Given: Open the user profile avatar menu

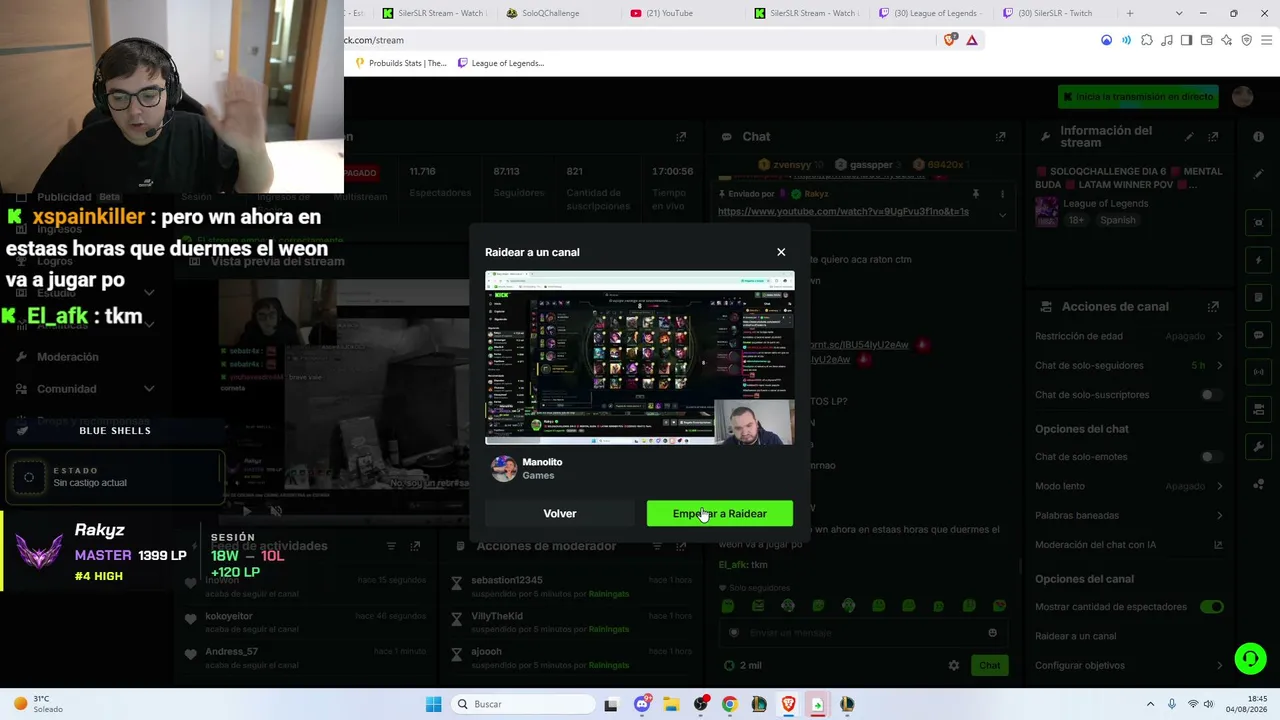Looking at the screenshot, I should point(1243,97).
